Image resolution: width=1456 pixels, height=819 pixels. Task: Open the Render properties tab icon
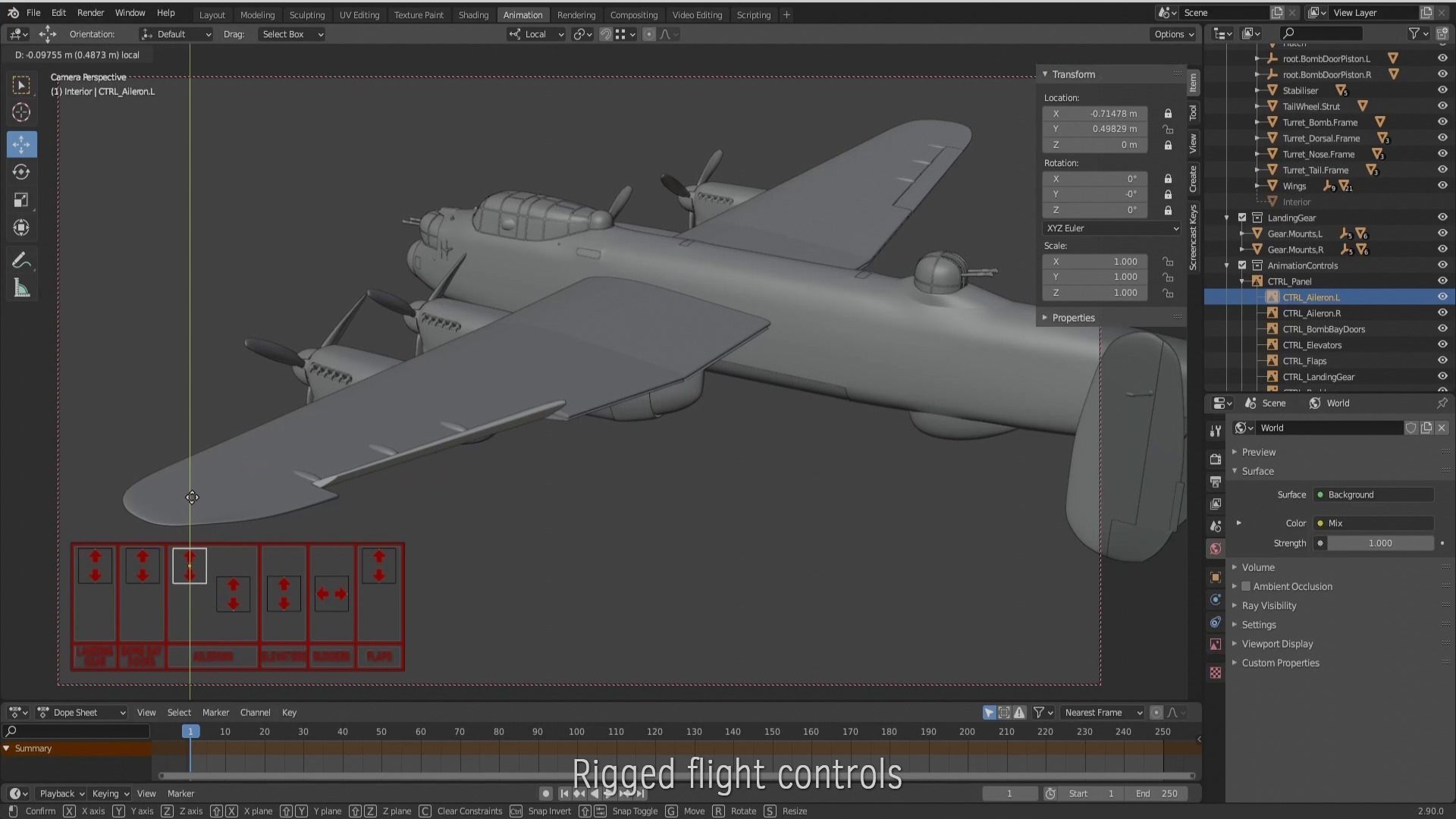click(x=1216, y=459)
